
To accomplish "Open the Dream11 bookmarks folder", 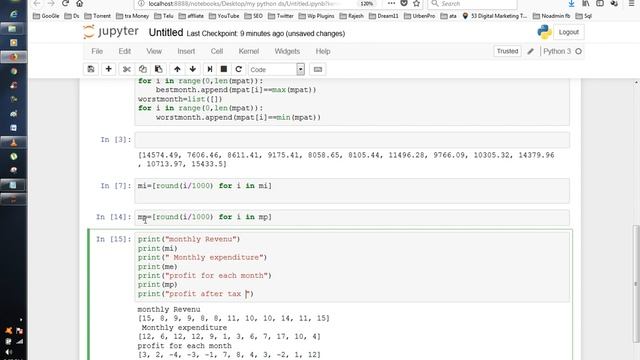I will click(x=384, y=16).
